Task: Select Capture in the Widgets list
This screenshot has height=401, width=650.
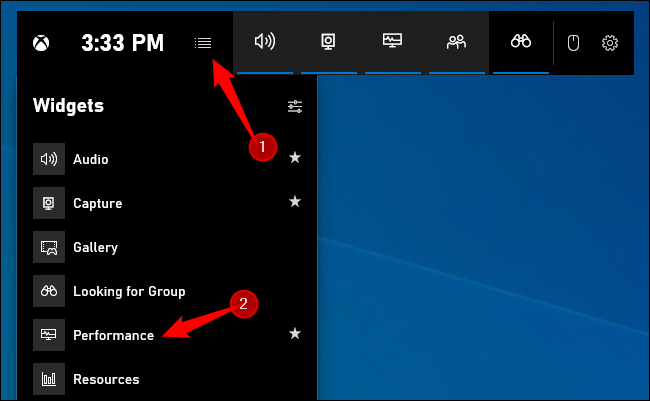Action: point(97,203)
